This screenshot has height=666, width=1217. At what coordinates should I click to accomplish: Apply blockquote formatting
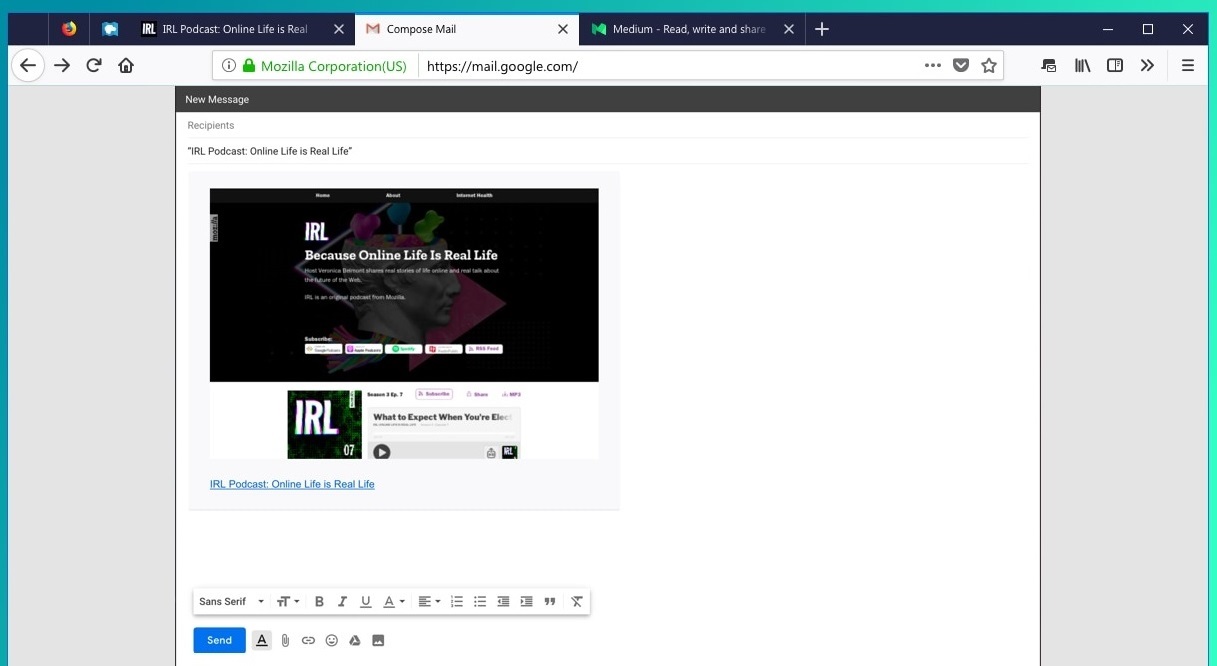(550, 602)
